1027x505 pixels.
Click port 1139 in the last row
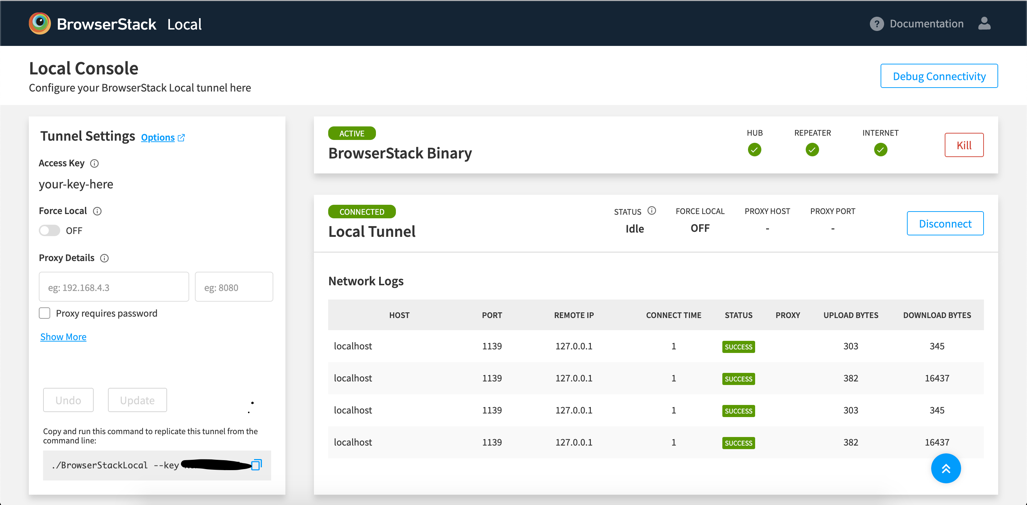click(x=492, y=442)
